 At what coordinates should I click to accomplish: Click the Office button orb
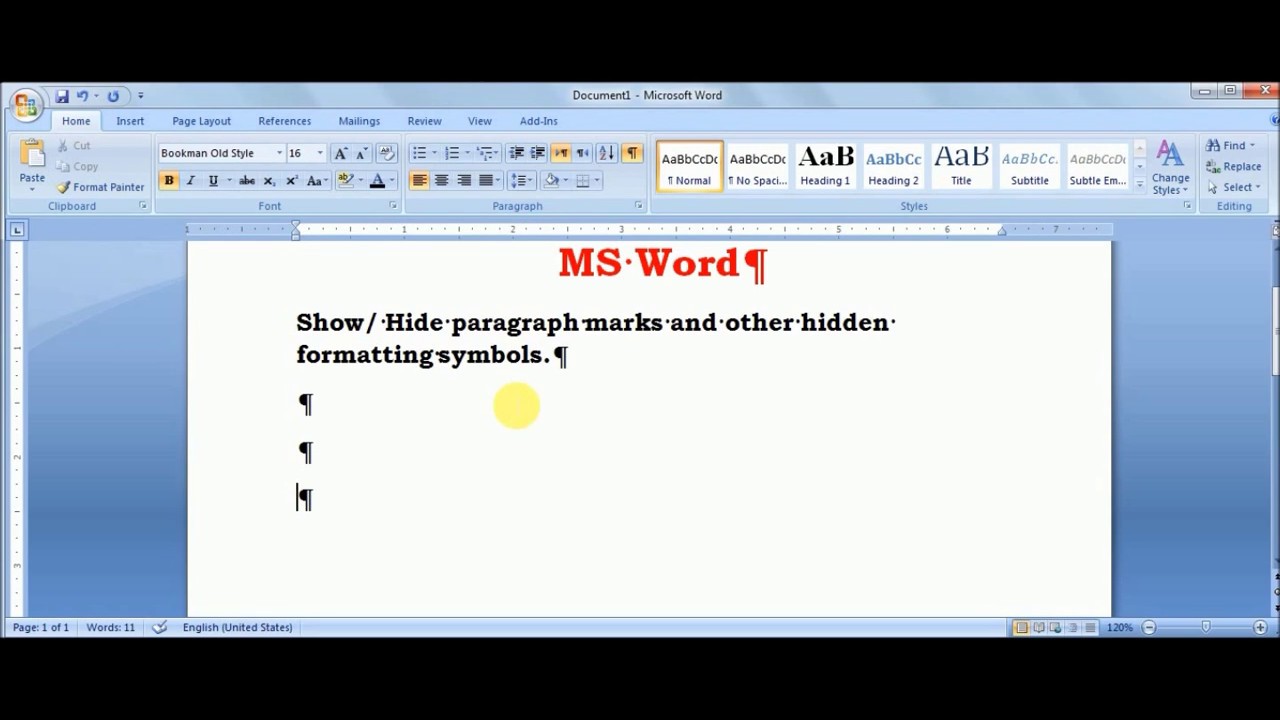25,105
